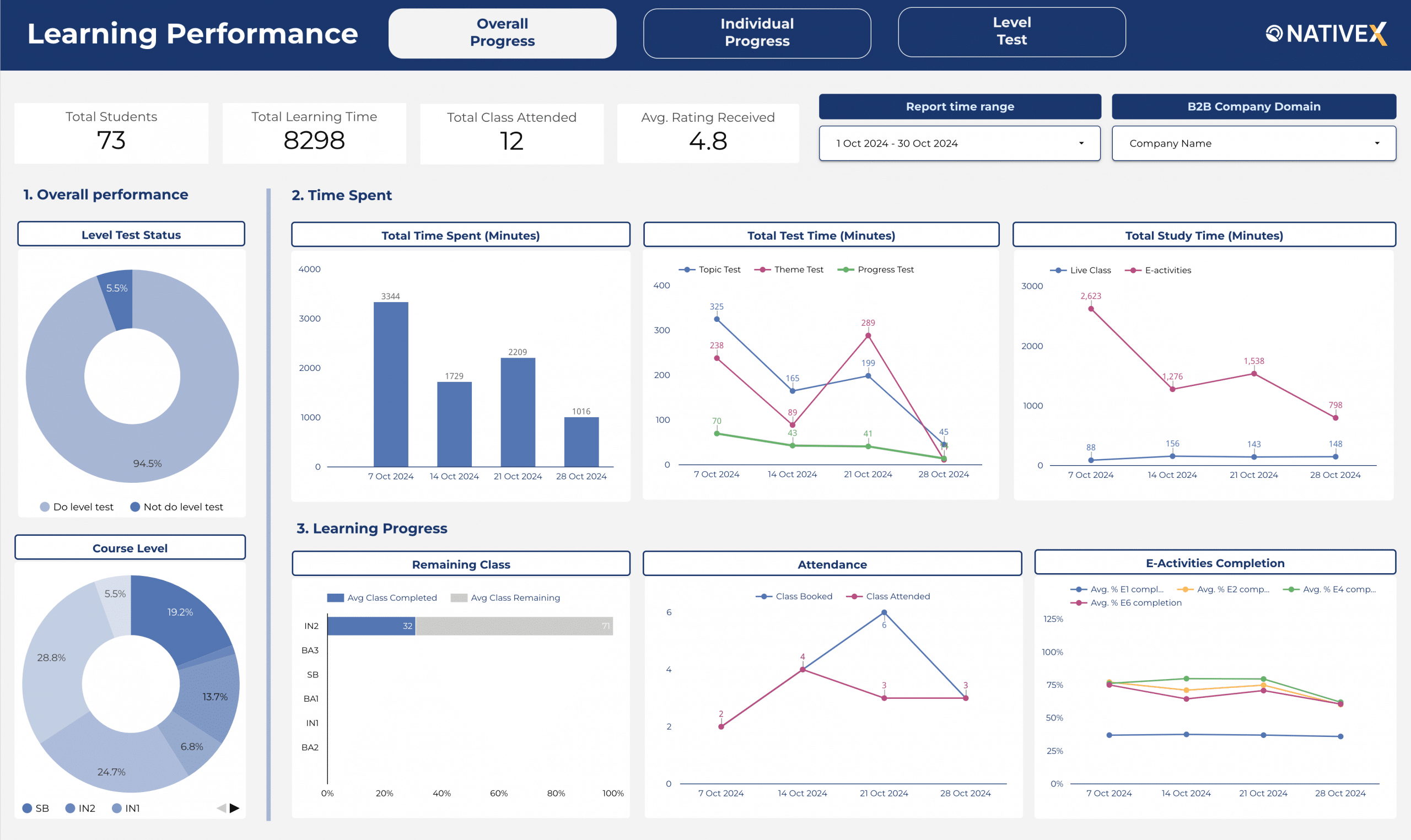Click previous arrow in Course Level legend
This screenshot has height=840, width=1411.
[x=222, y=808]
